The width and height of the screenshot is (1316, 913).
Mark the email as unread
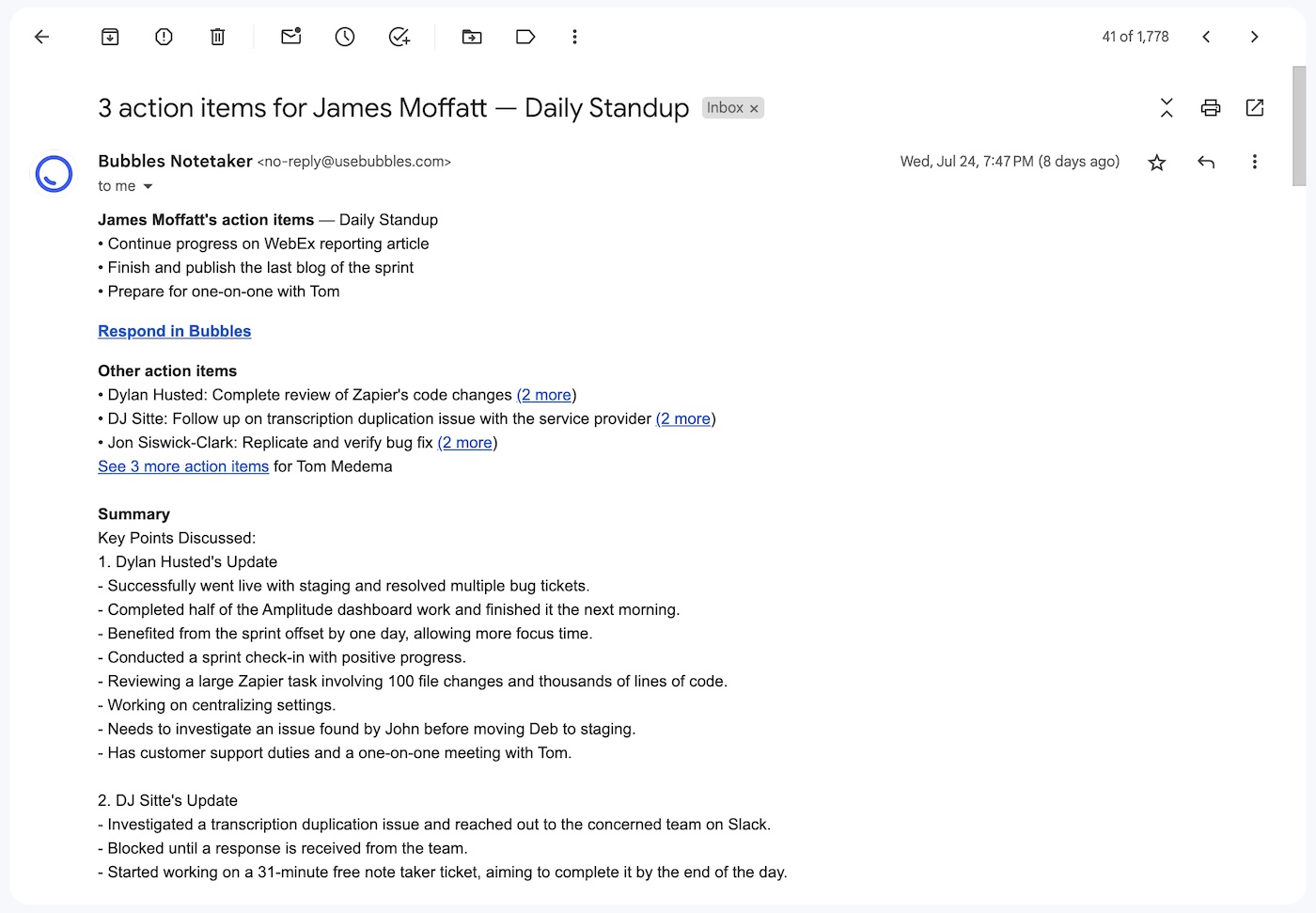291,37
